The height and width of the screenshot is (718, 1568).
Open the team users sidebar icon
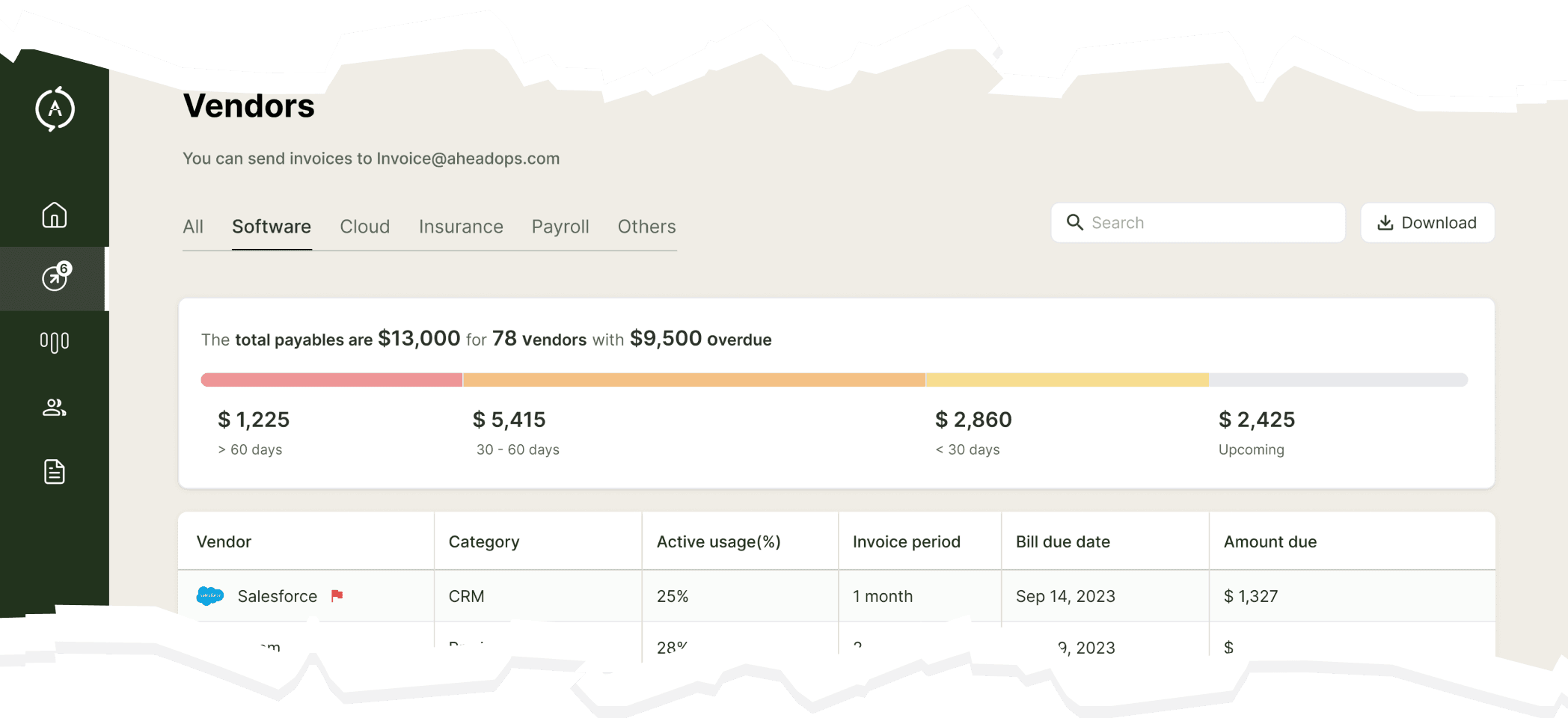tap(55, 407)
